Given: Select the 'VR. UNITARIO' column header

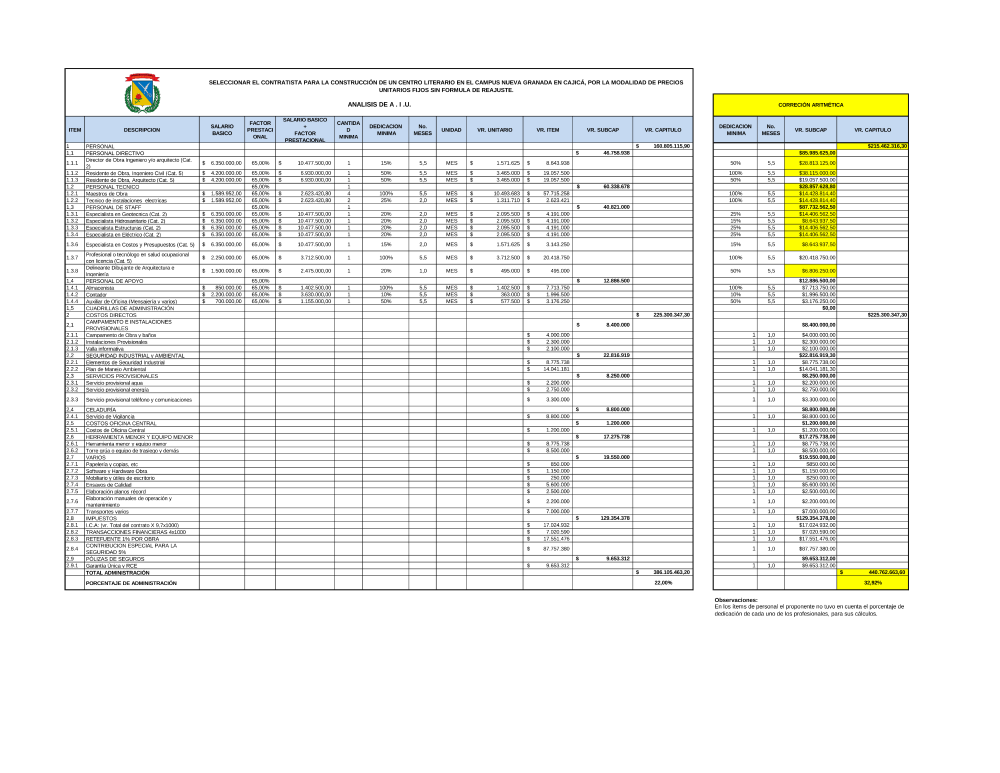Looking at the screenshot, I should (x=494, y=130).
